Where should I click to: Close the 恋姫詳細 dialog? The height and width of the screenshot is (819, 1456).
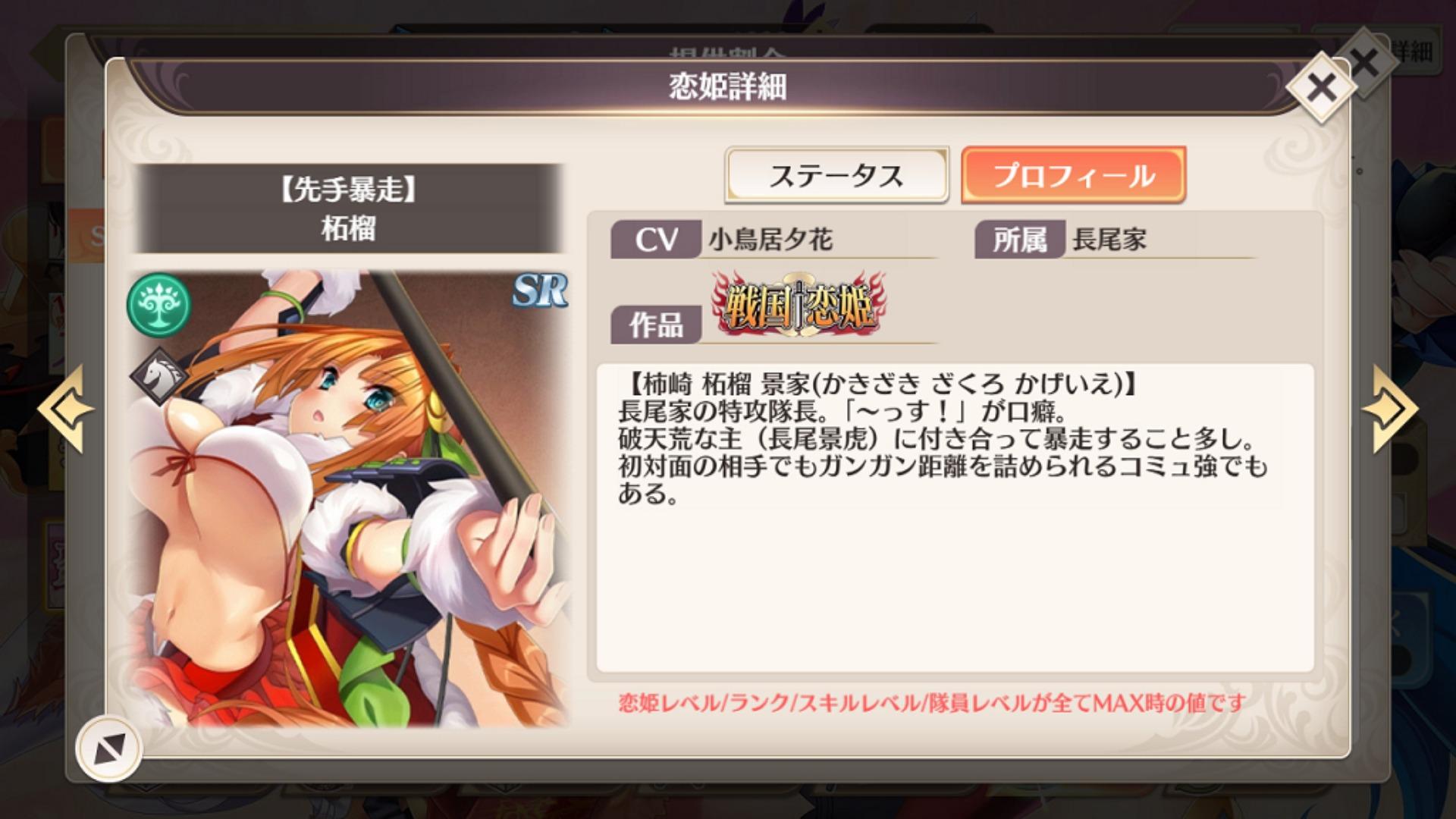pyautogui.click(x=1321, y=88)
